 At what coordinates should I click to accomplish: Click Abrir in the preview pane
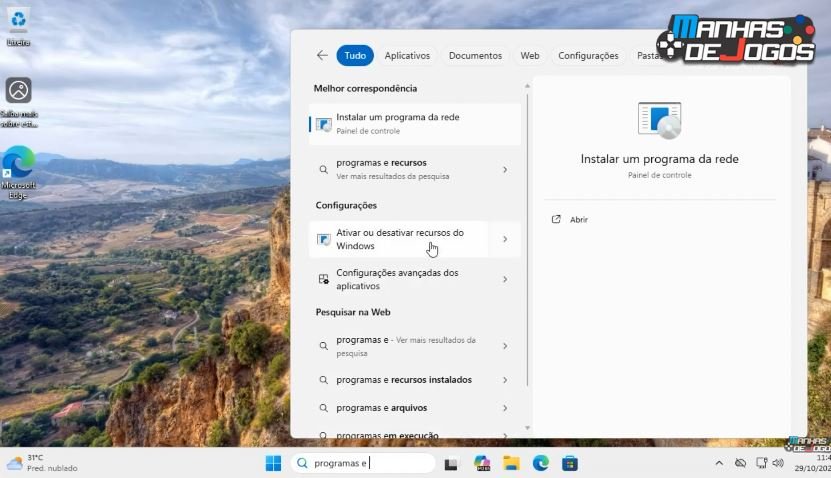(x=578, y=219)
